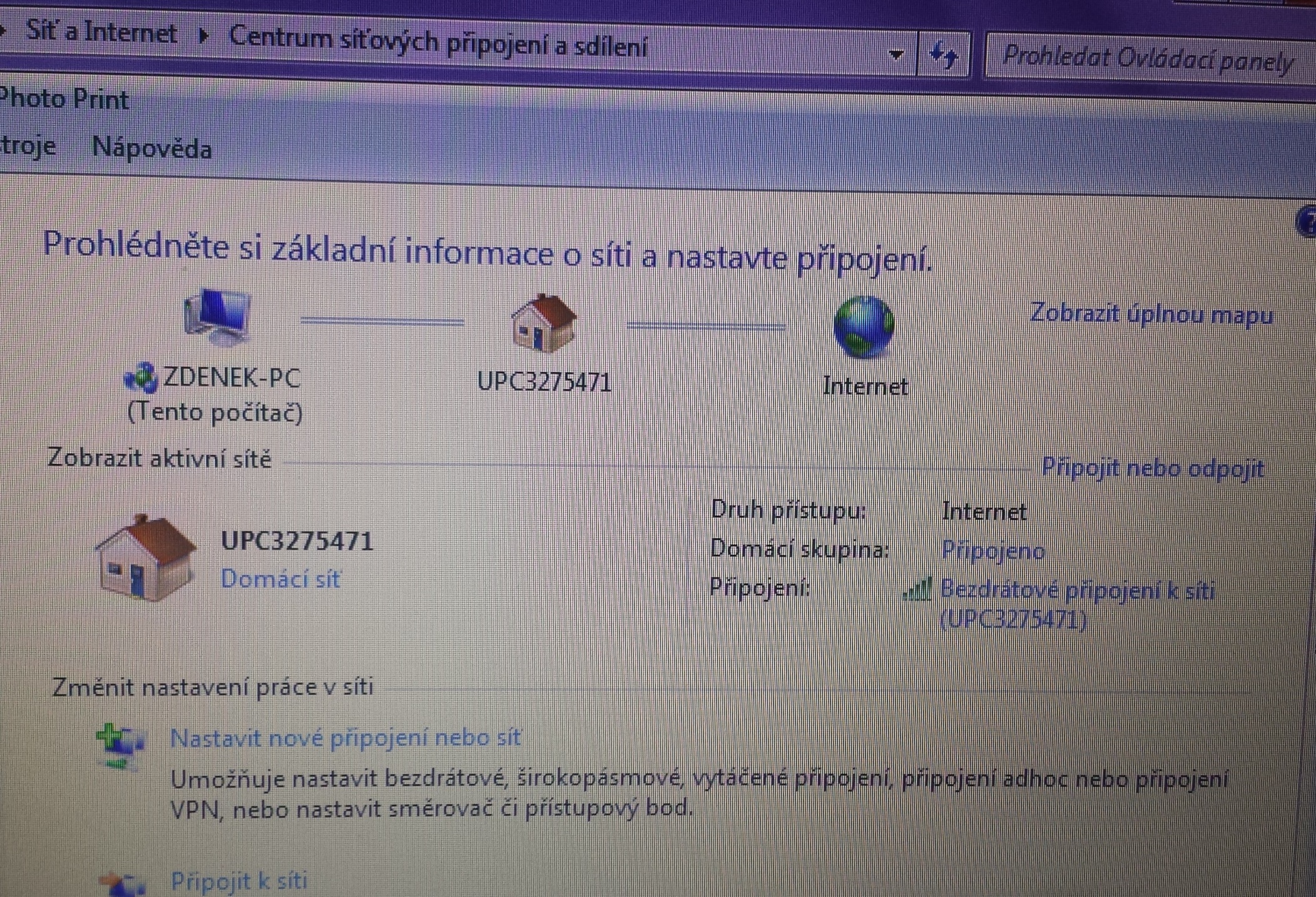This screenshot has width=1316, height=897.
Task: Open the Domácí síť network type link
Action: pyautogui.click(x=280, y=579)
